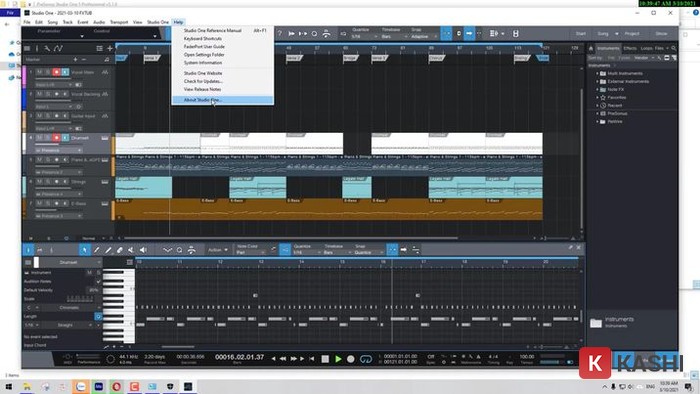Image resolution: width=700 pixels, height=394 pixels.
Task: Click the Stop button in the transport bar
Action: pos(325,359)
